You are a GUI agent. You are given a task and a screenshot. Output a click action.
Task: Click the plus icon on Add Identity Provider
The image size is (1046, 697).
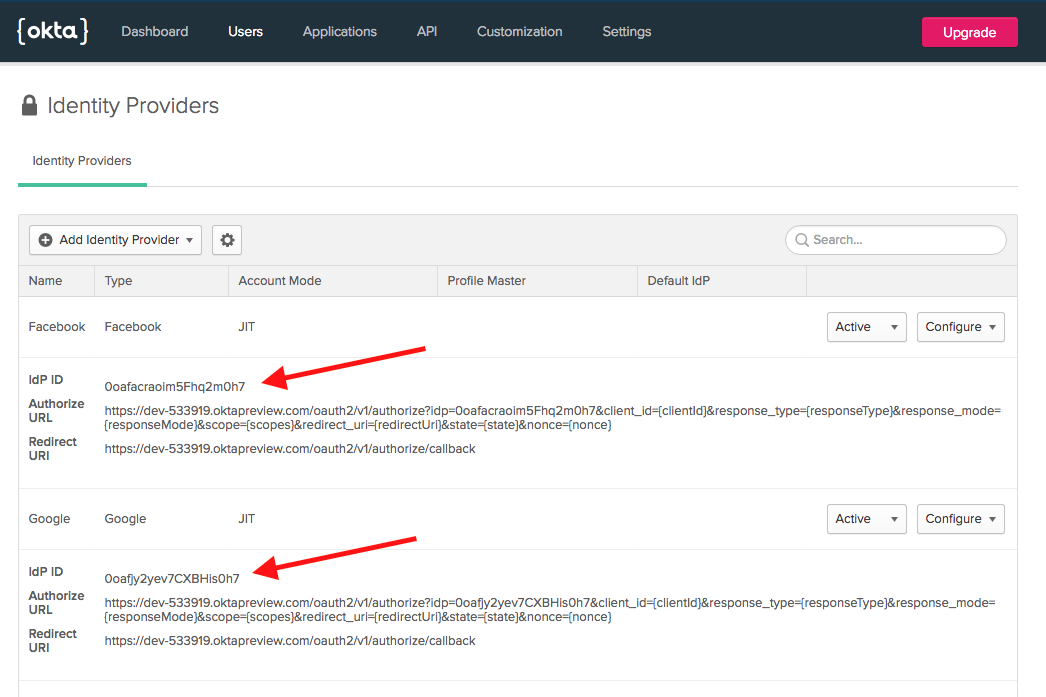[x=47, y=240]
